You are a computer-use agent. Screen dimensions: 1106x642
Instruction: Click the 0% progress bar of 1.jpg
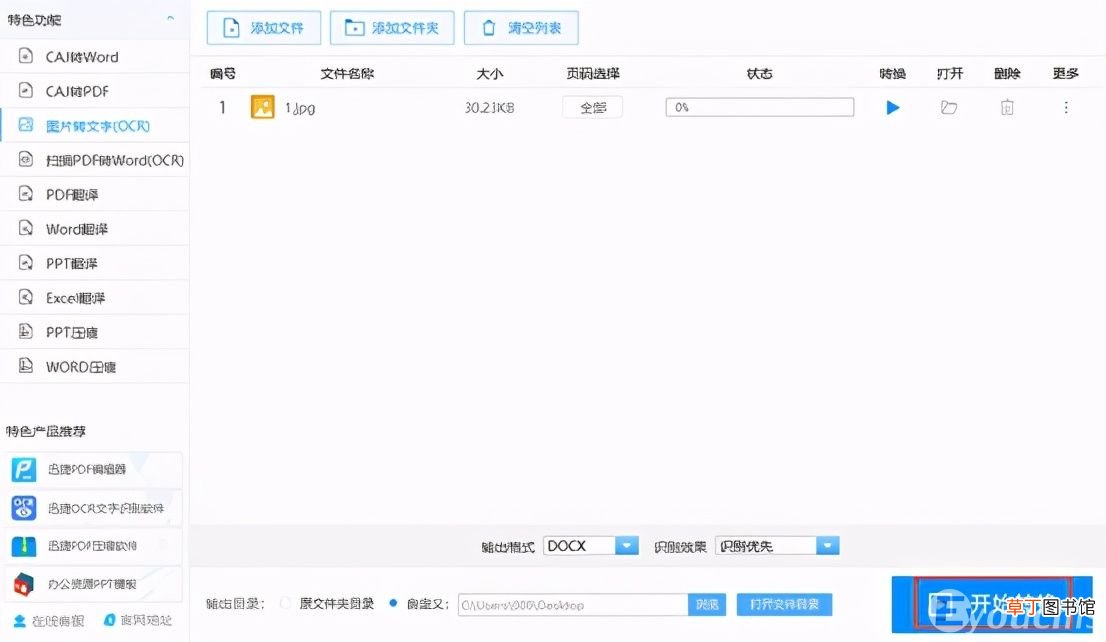pos(760,107)
